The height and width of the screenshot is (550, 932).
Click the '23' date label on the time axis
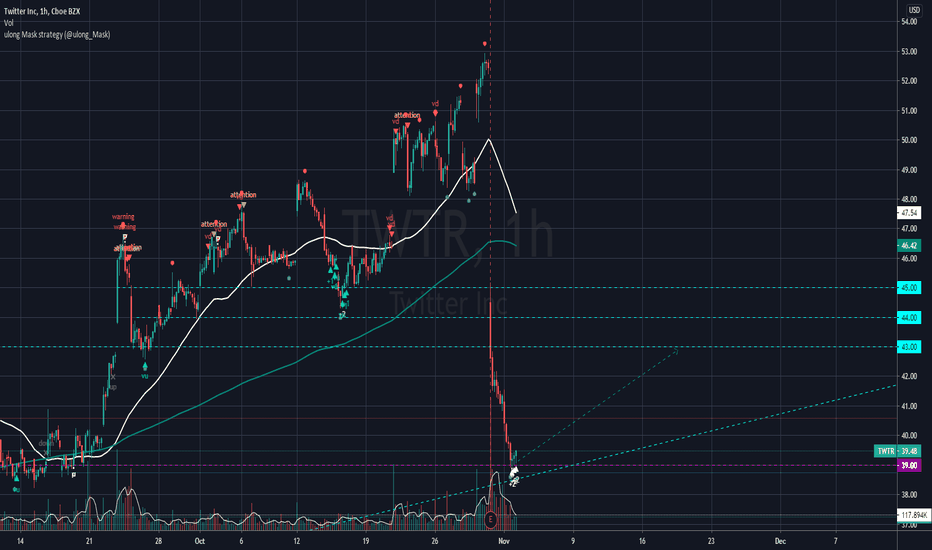point(711,541)
